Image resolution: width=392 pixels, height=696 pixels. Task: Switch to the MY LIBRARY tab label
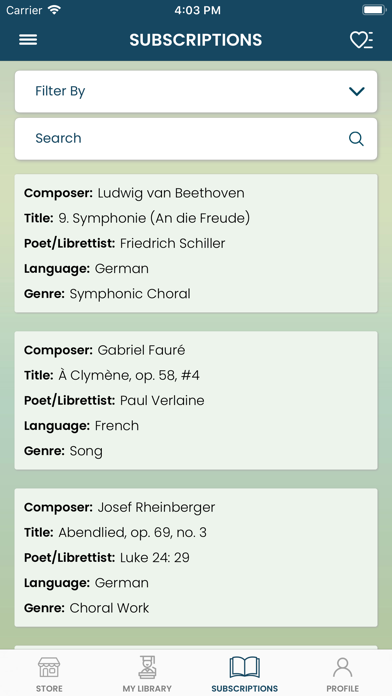click(x=147, y=688)
